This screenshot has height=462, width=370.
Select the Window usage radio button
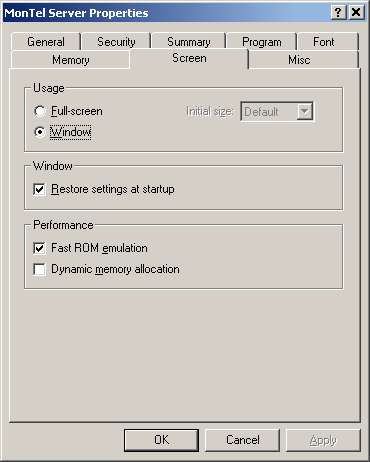tap(40, 132)
